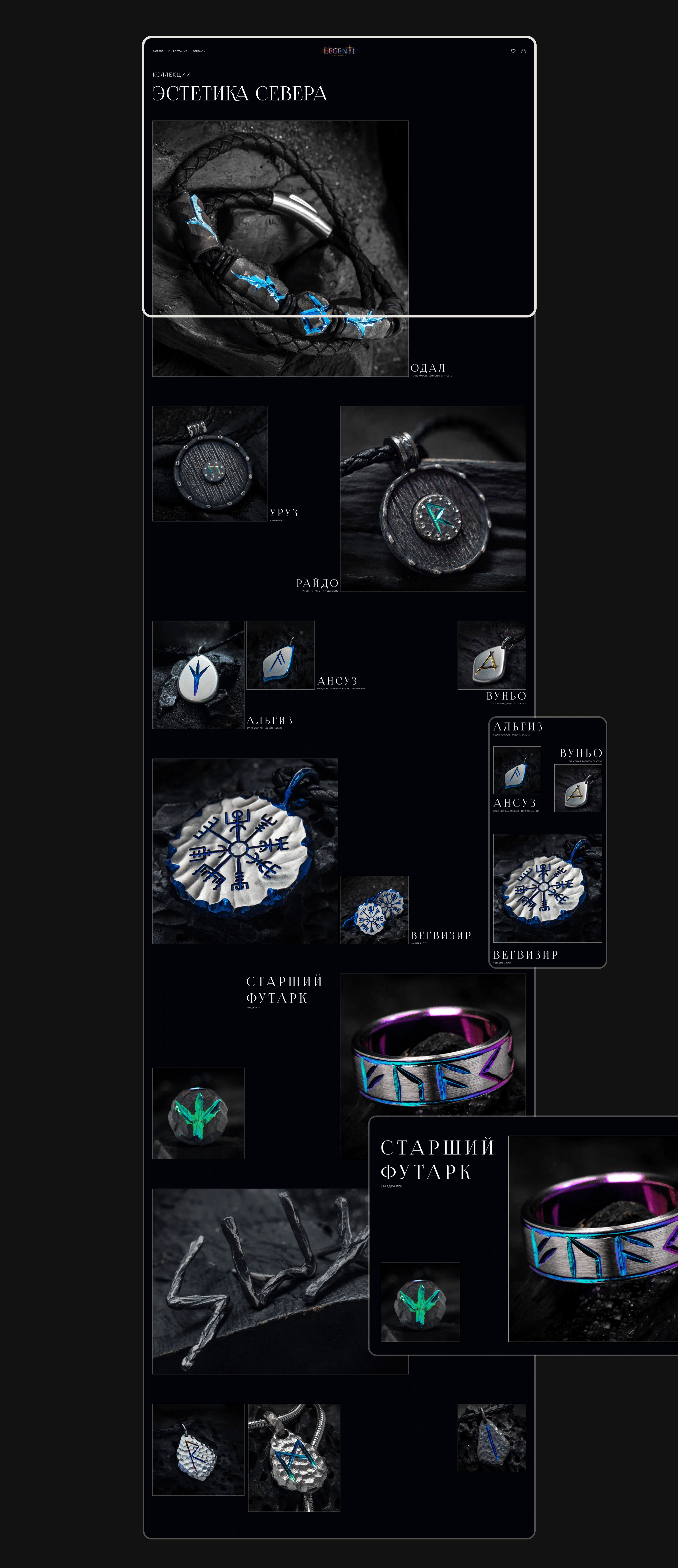Screen dimensions: 678x1568
Task: Open the large Вегвизир pendant image
Action: [245, 851]
